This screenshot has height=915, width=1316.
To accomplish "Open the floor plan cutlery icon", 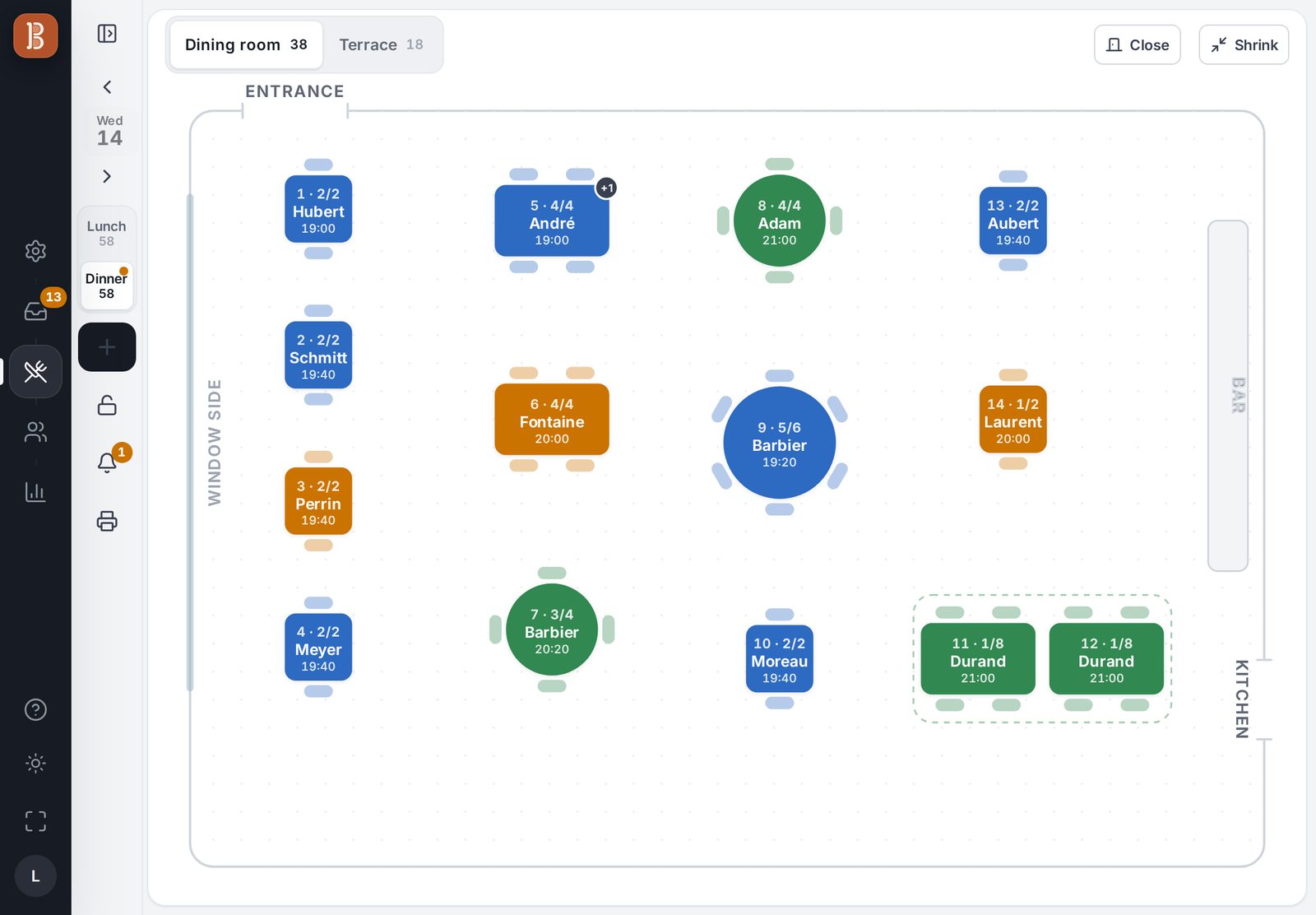I will coord(35,372).
